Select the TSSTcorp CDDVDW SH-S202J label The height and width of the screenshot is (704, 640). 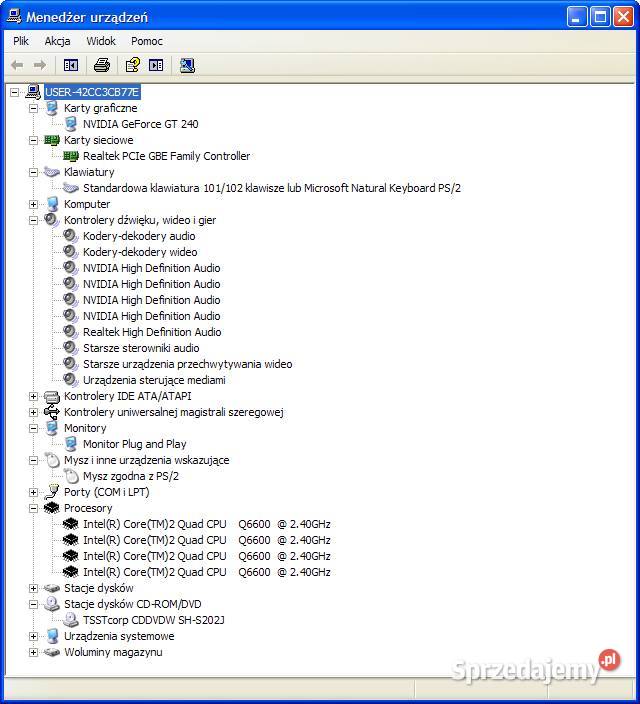click(x=154, y=620)
